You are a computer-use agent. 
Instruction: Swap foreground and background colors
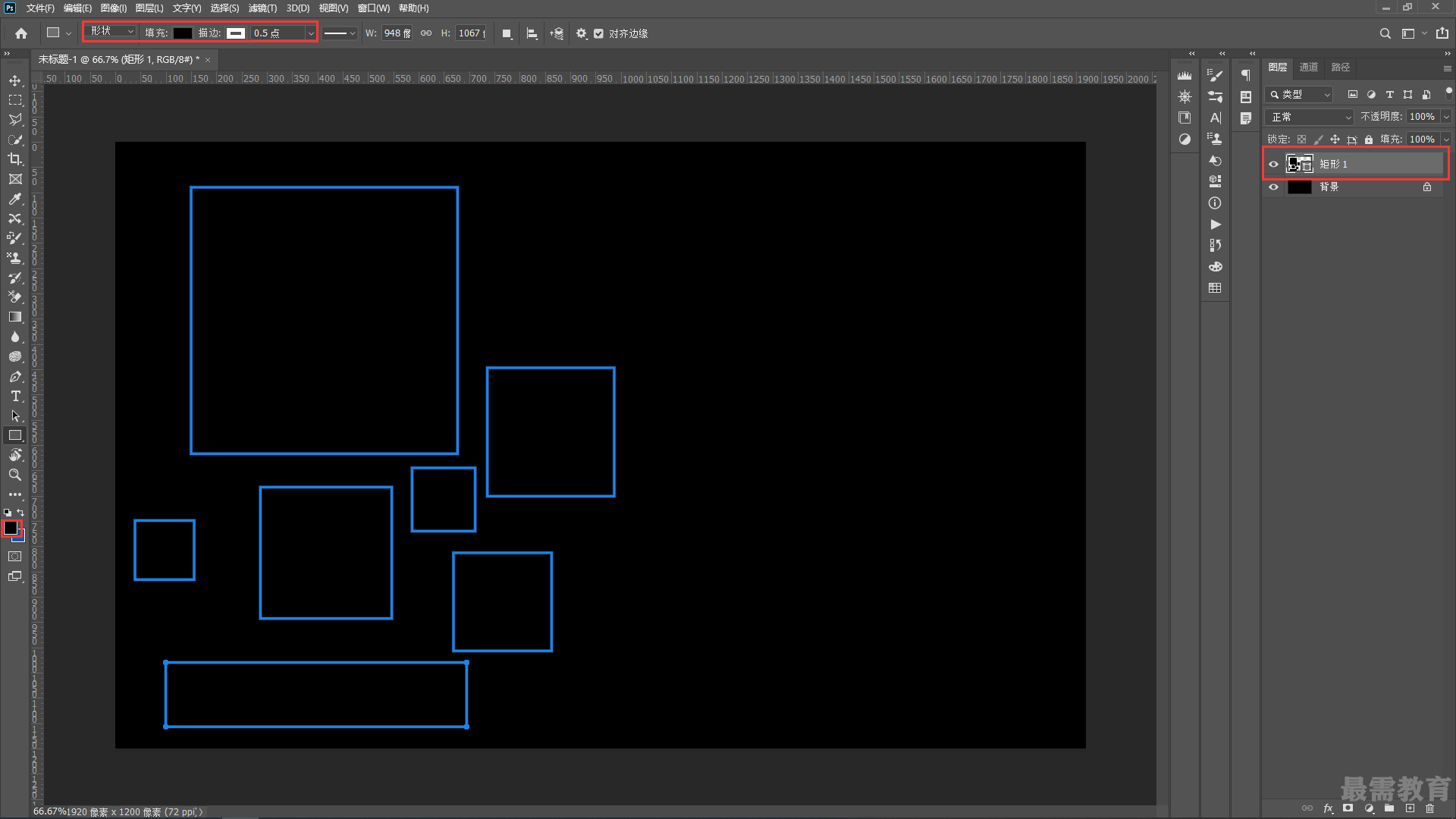point(20,513)
